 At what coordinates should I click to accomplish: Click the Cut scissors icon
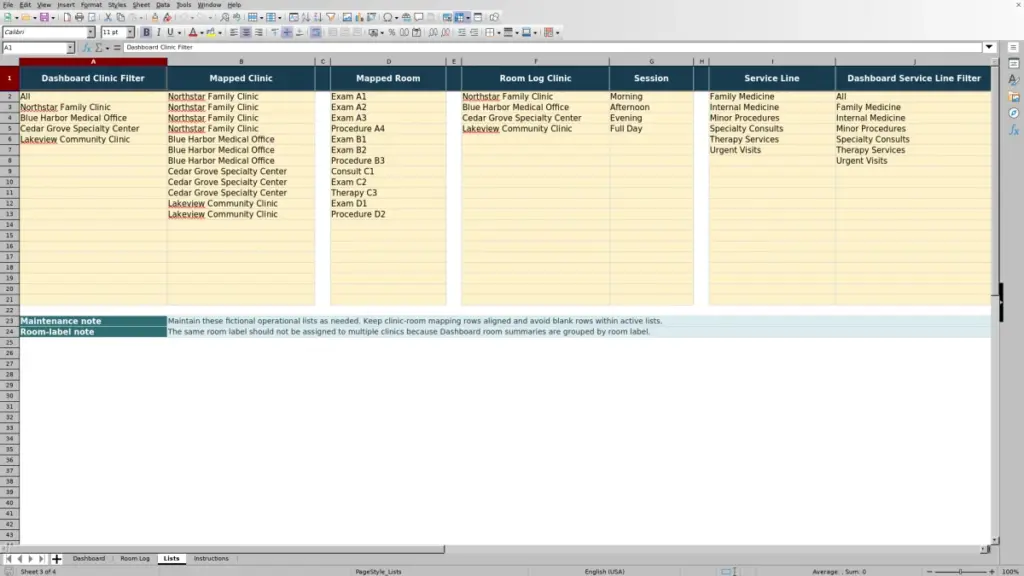pos(108,18)
